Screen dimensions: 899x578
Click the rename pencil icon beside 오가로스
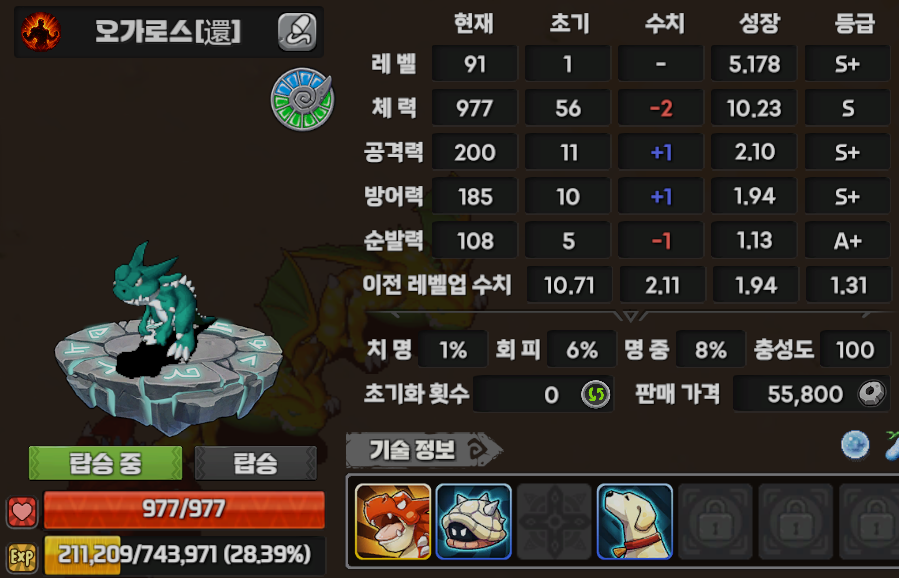297,32
